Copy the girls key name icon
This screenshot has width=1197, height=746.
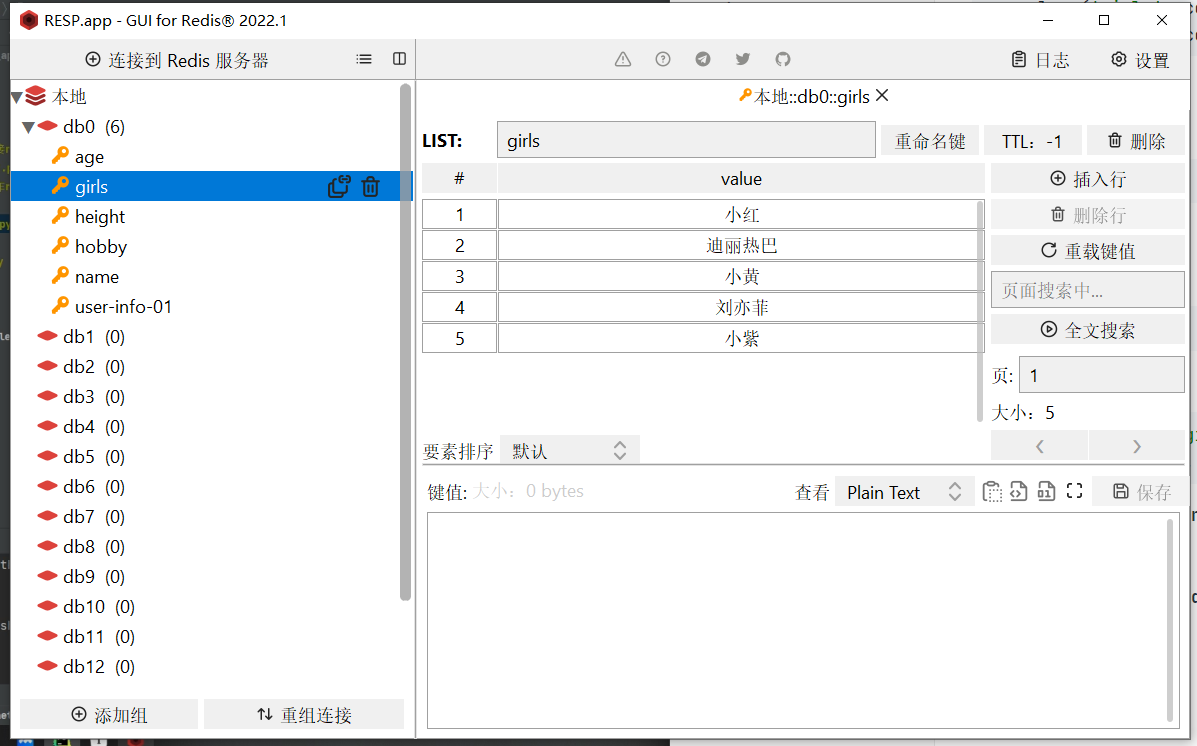pyautogui.click(x=339, y=187)
